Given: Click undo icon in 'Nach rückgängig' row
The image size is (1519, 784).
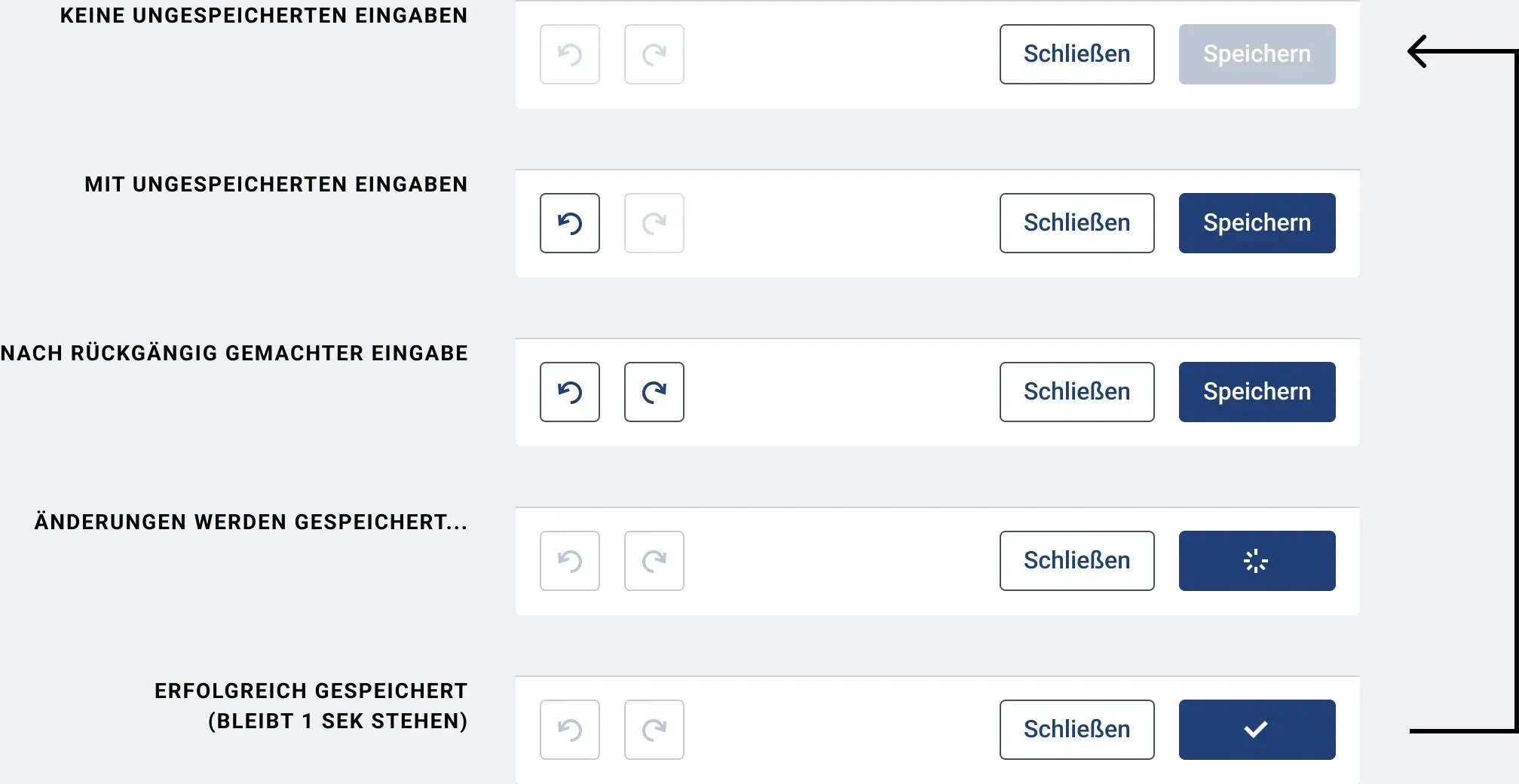Looking at the screenshot, I should point(570,392).
